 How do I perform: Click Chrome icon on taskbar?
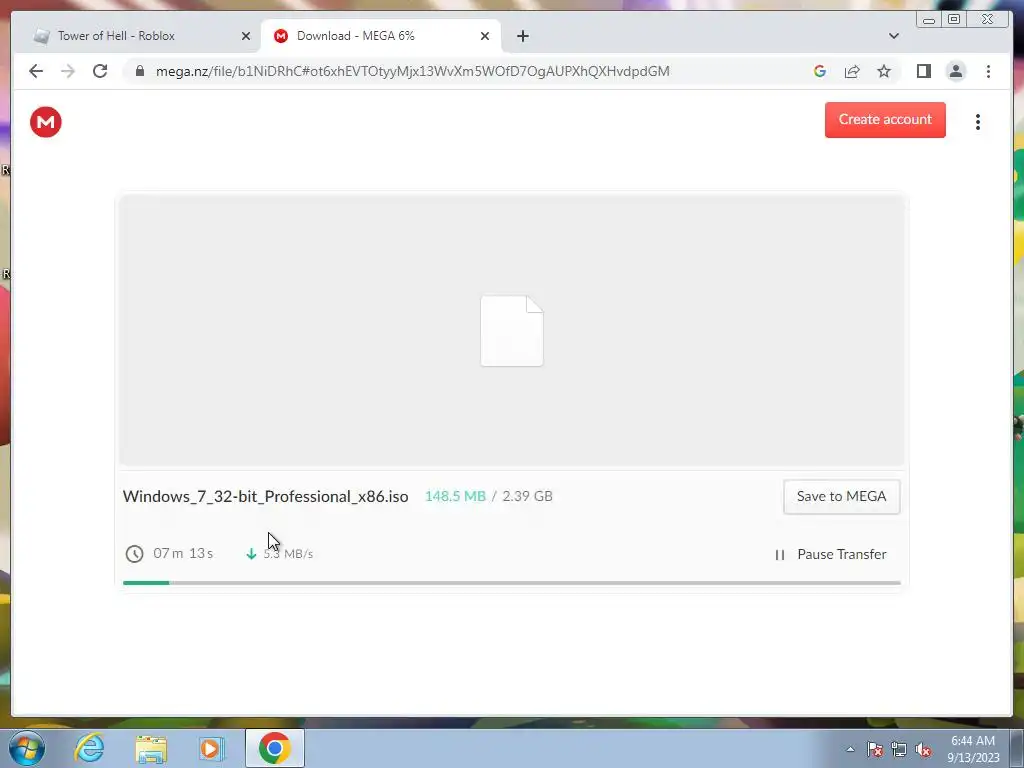(274, 748)
